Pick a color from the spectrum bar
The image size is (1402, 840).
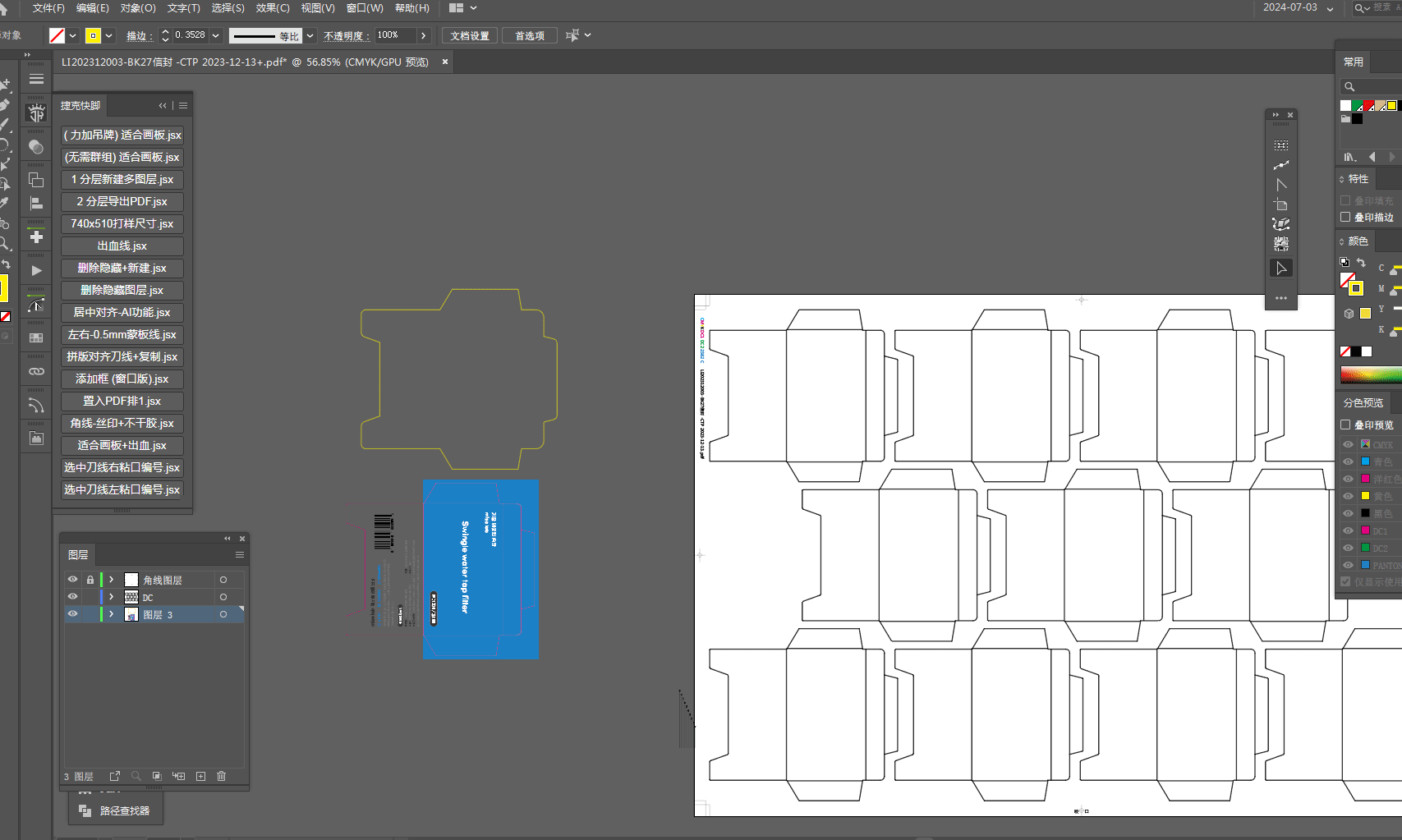(x=1371, y=375)
